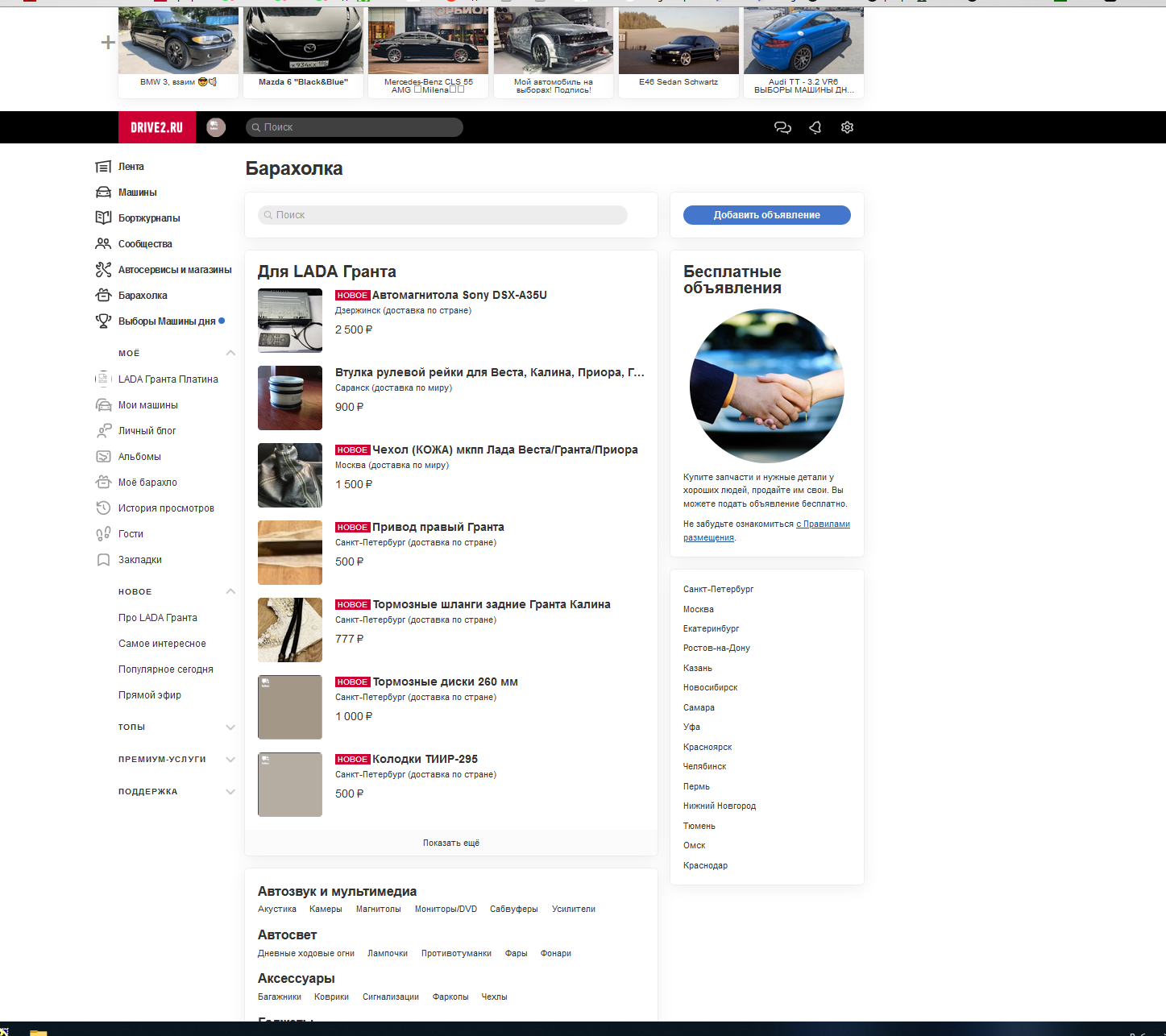
Task: Click the Мои машины icon
Action: point(103,405)
